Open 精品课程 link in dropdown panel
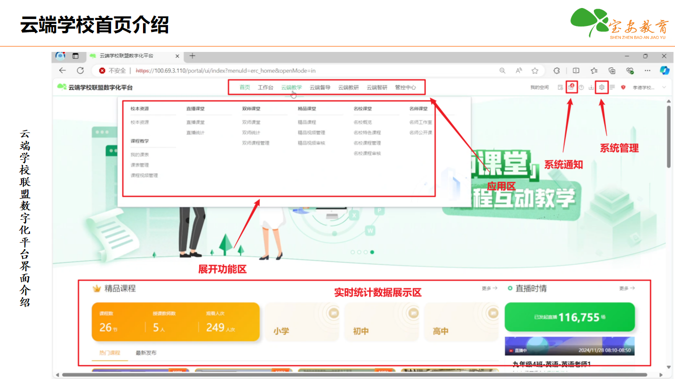This screenshot has height=379, width=675. tap(307, 122)
